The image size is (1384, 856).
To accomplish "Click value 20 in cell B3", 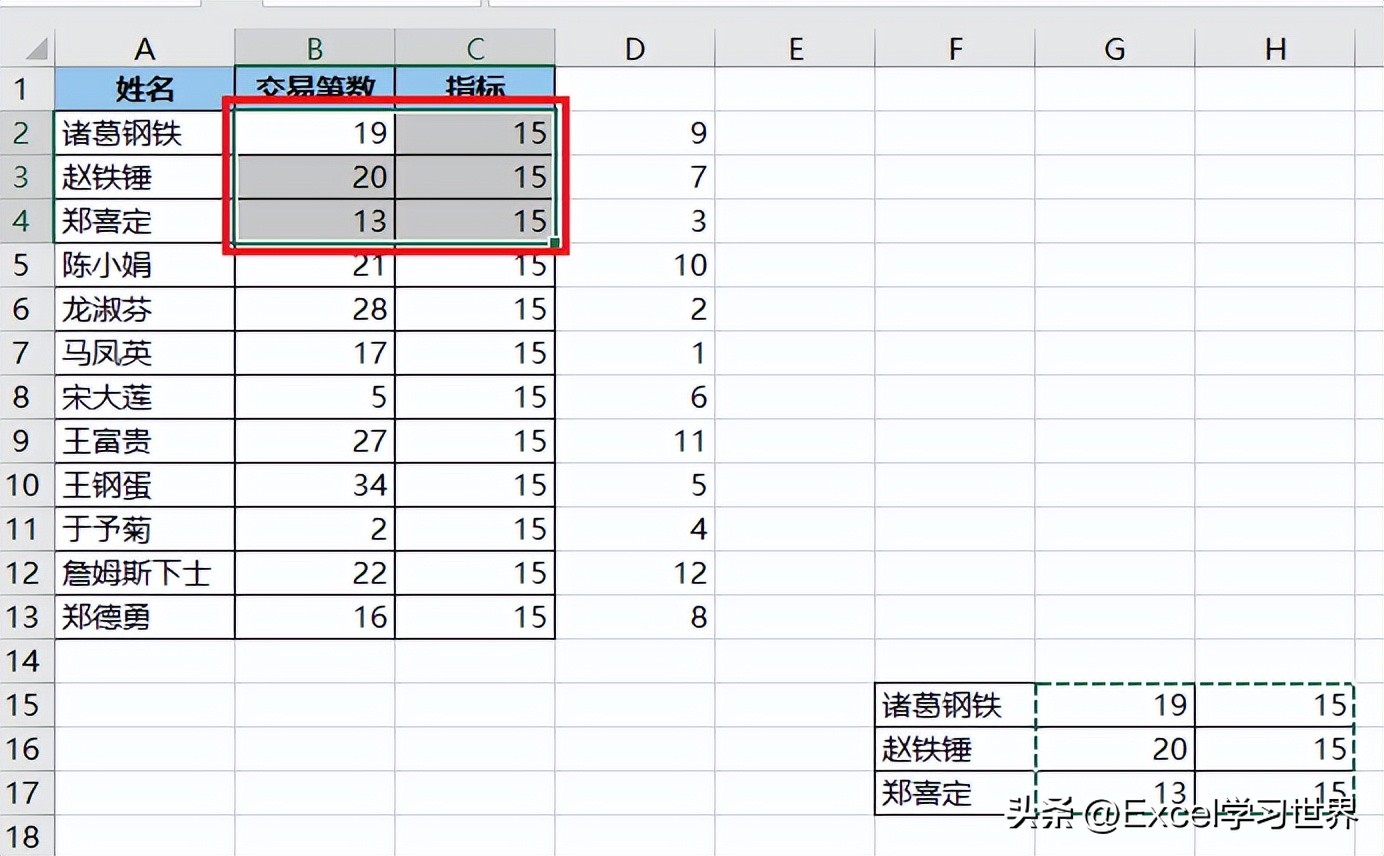I will tap(315, 177).
